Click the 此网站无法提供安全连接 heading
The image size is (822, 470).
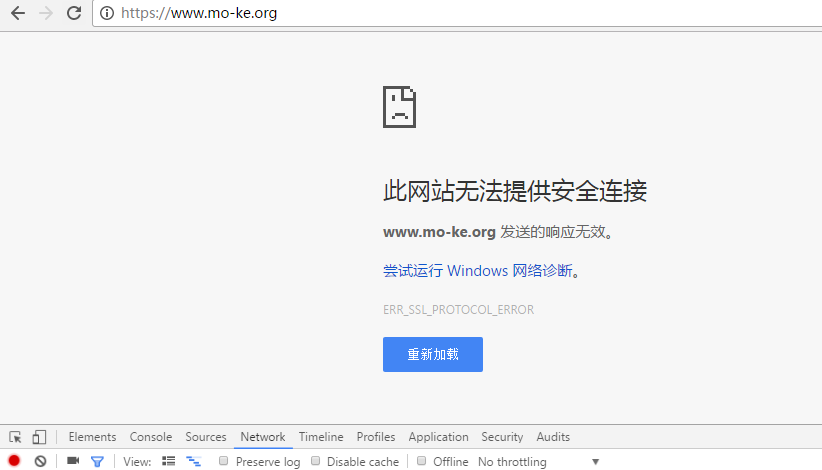pos(515,190)
